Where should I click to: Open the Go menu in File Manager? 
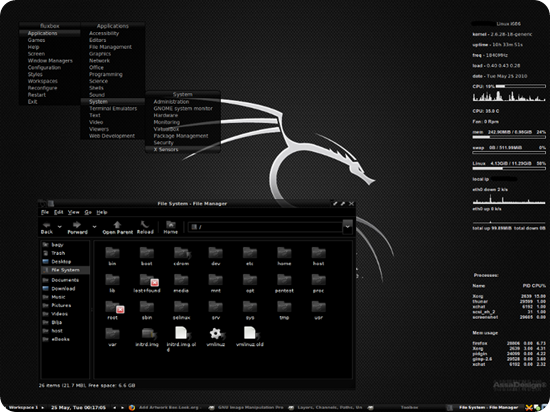[x=88, y=212]
